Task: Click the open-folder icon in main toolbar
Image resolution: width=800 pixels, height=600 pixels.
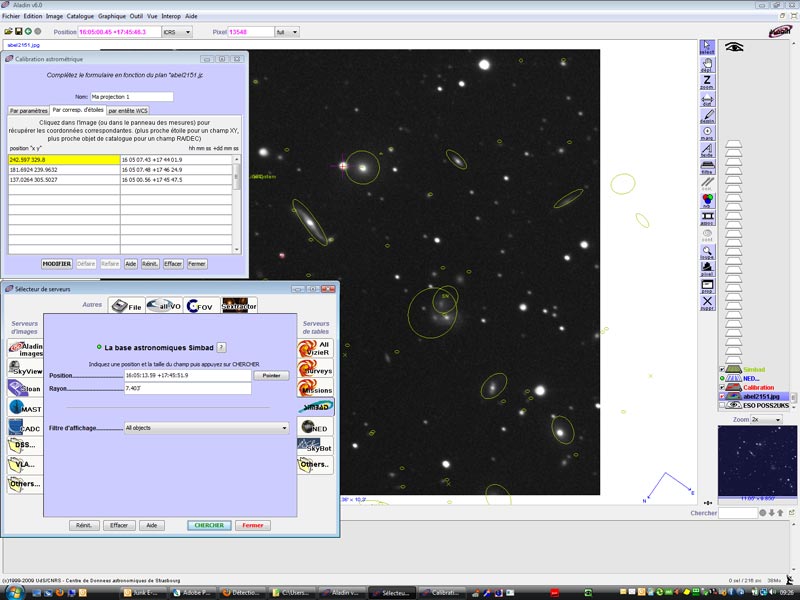Action: pos(8,32)
